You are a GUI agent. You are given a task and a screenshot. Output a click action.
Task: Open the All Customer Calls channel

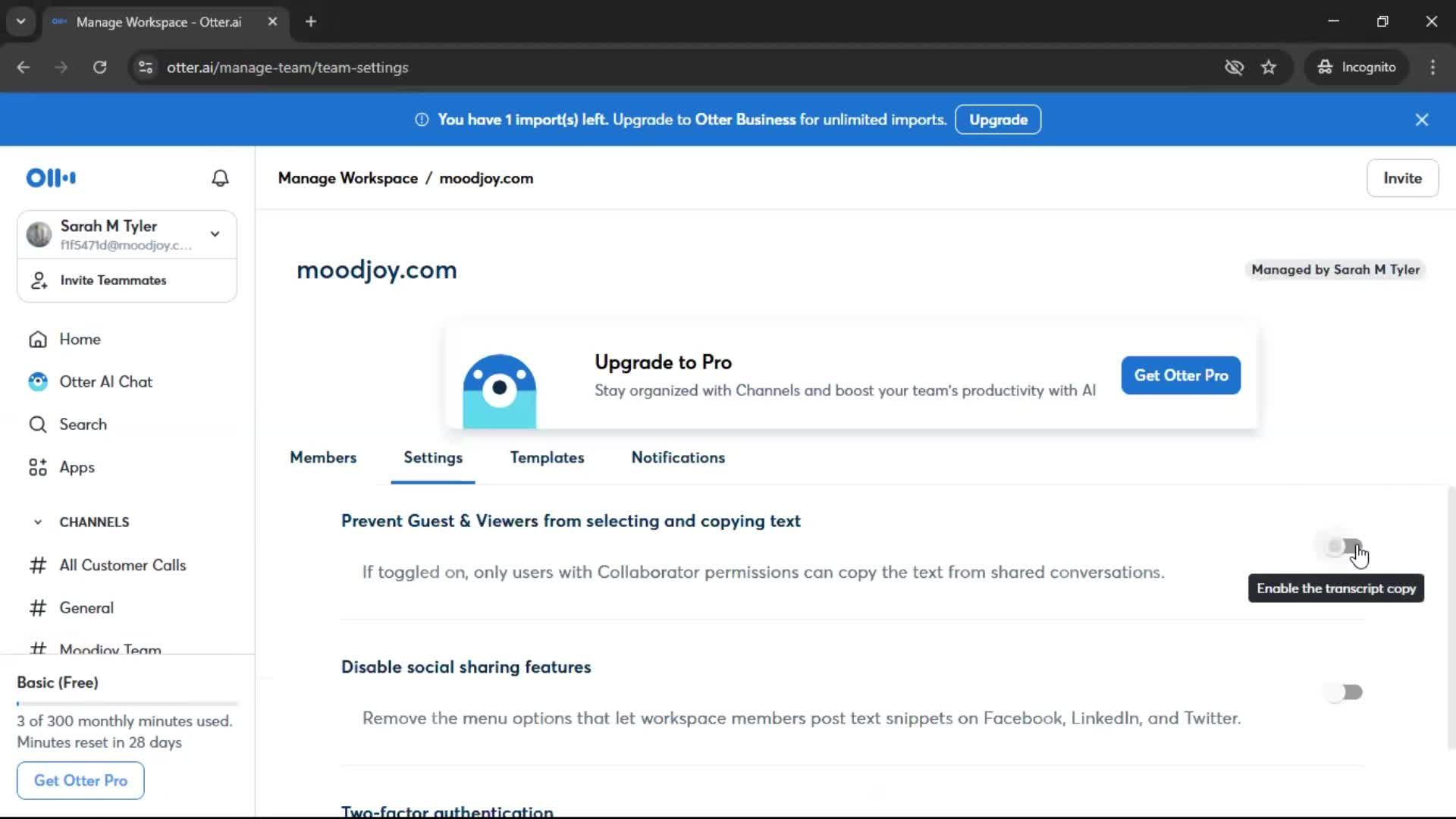pyautogui.click(x=123, y=566)
